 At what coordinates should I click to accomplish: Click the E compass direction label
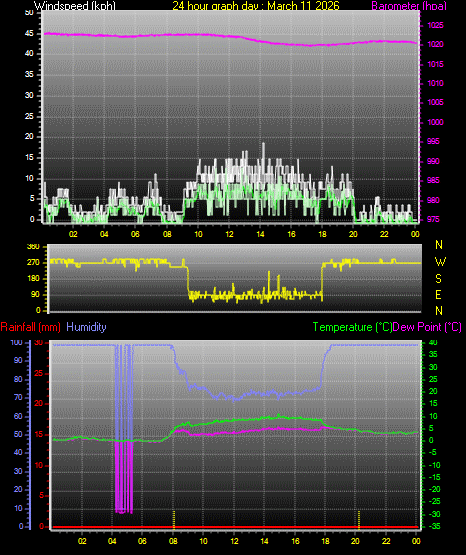[x=438, y=294]
